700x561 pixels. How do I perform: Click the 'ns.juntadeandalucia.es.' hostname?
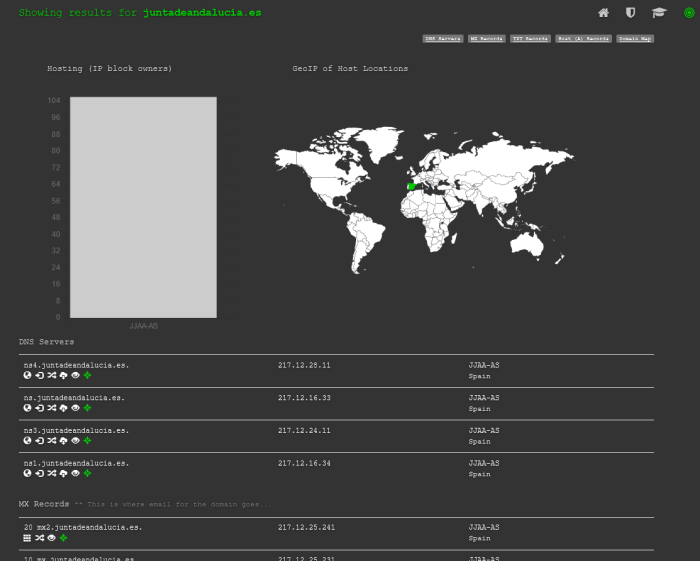click(x=74, y=398)
